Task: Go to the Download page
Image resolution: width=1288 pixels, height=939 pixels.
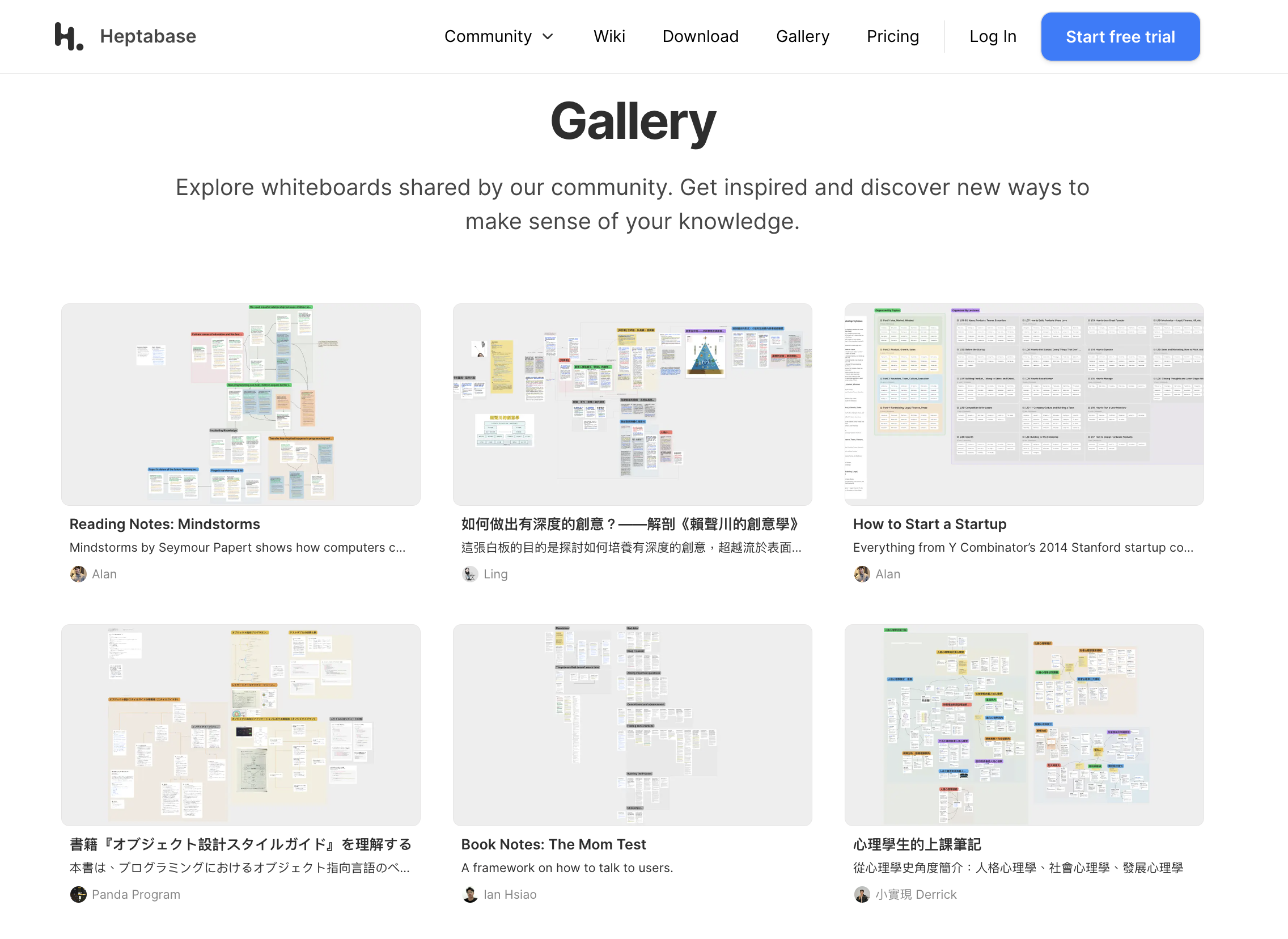Action: 700,36
